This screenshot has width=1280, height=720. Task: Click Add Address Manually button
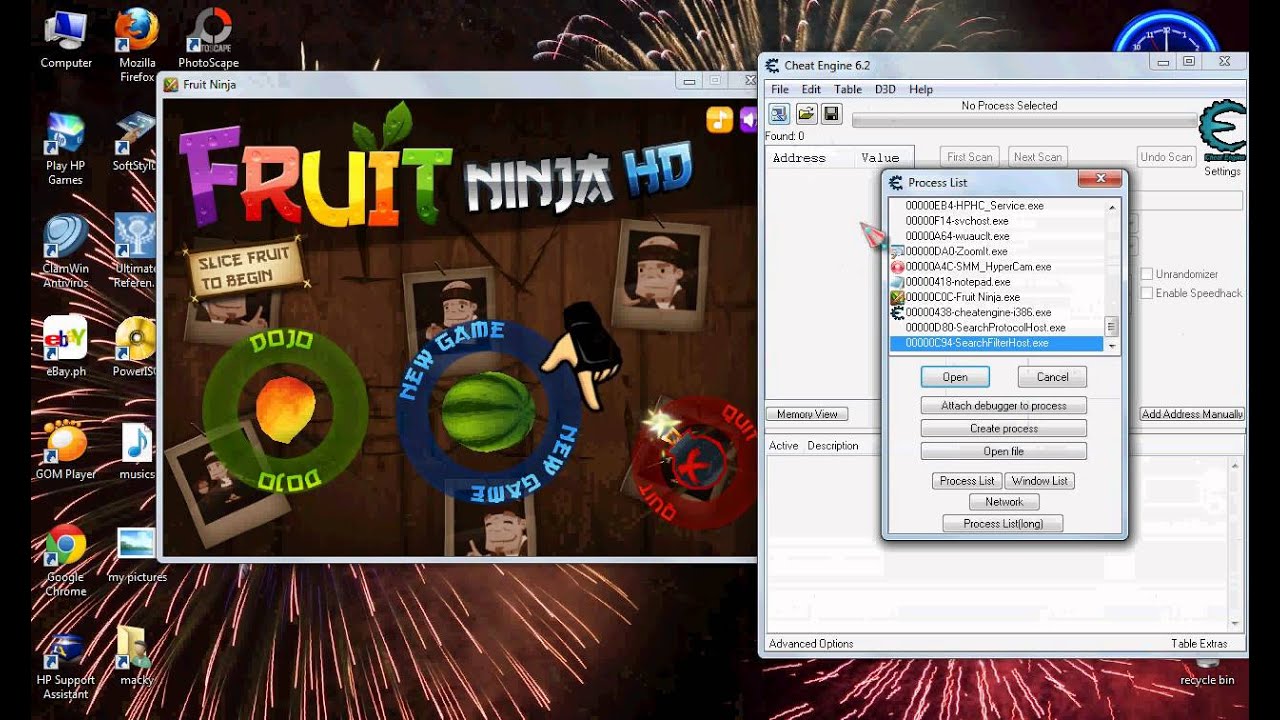pyautogui.click(x=1192, y=414)
